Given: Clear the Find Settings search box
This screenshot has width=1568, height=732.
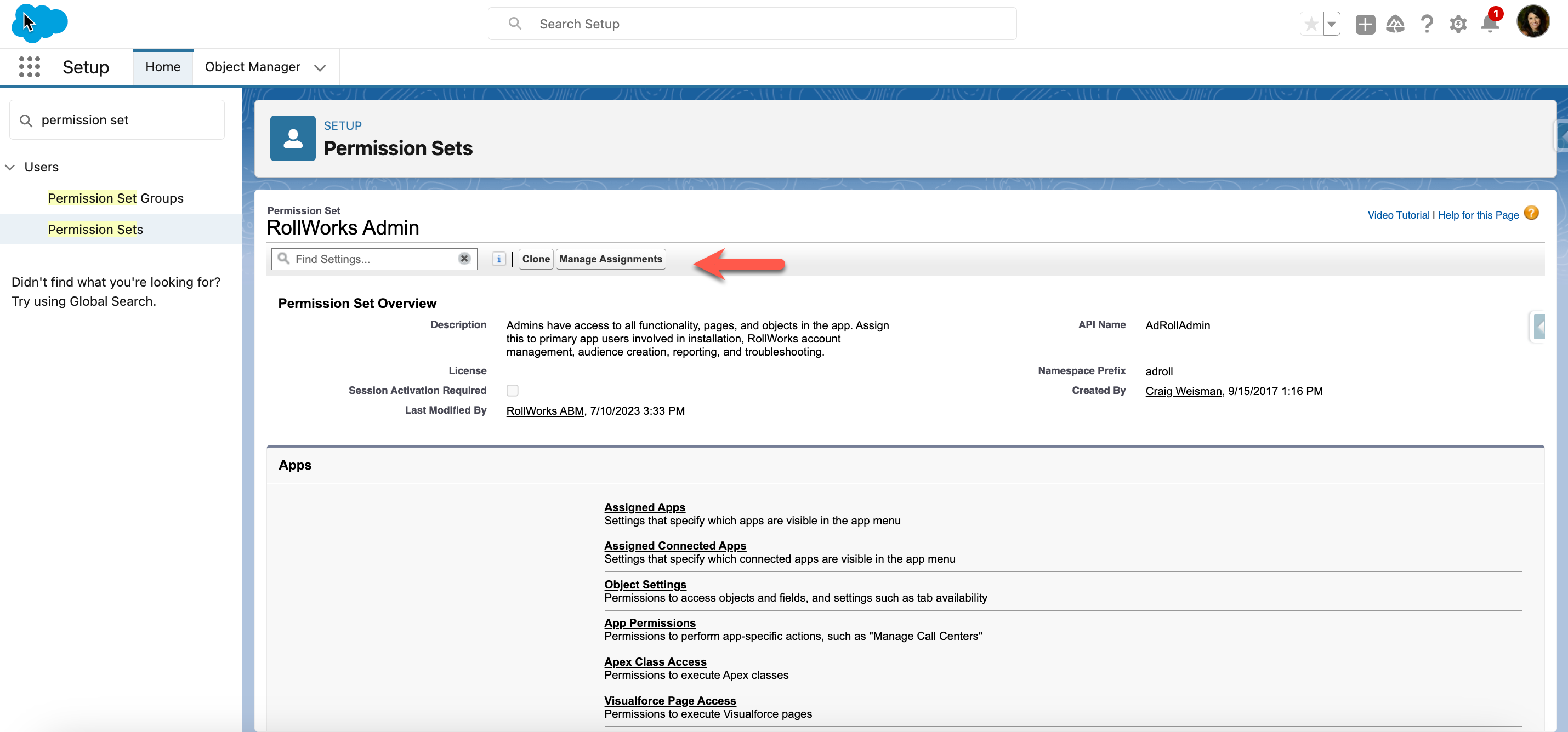Looking at the screenshot, I should (464, 259).
